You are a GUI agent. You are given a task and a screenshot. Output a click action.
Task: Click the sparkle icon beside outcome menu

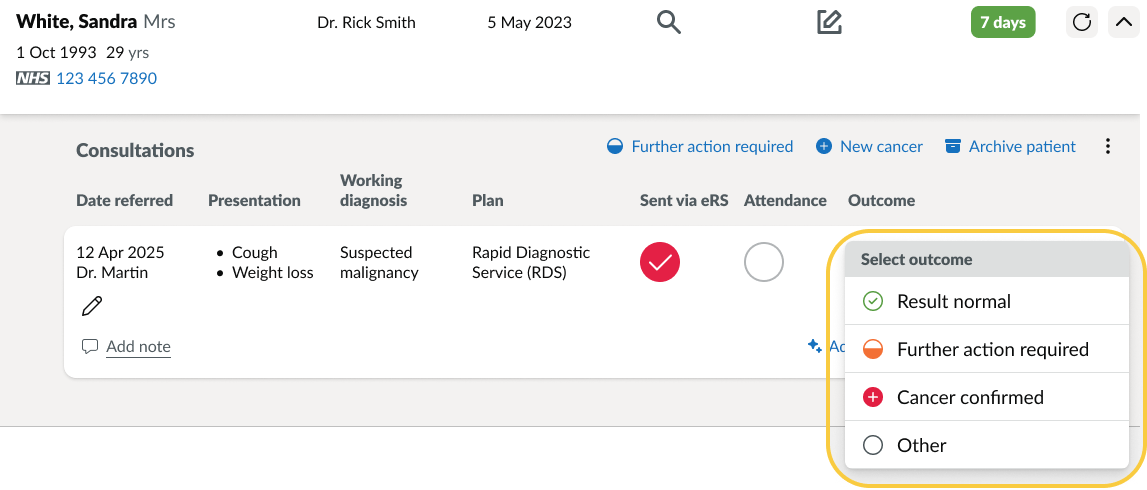pyautogui.click(x=814, y=346)
